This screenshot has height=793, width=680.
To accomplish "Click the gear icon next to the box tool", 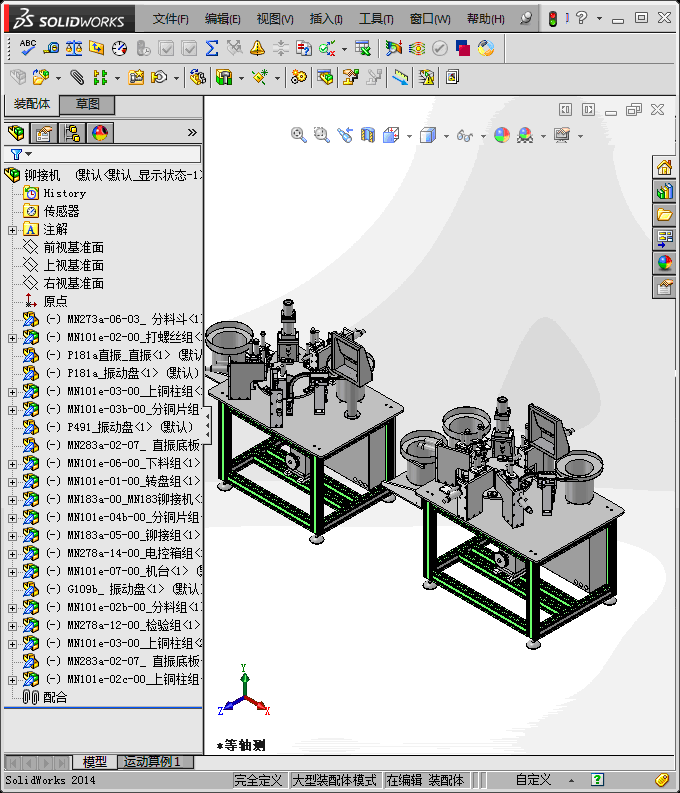I will pos(299,77).
